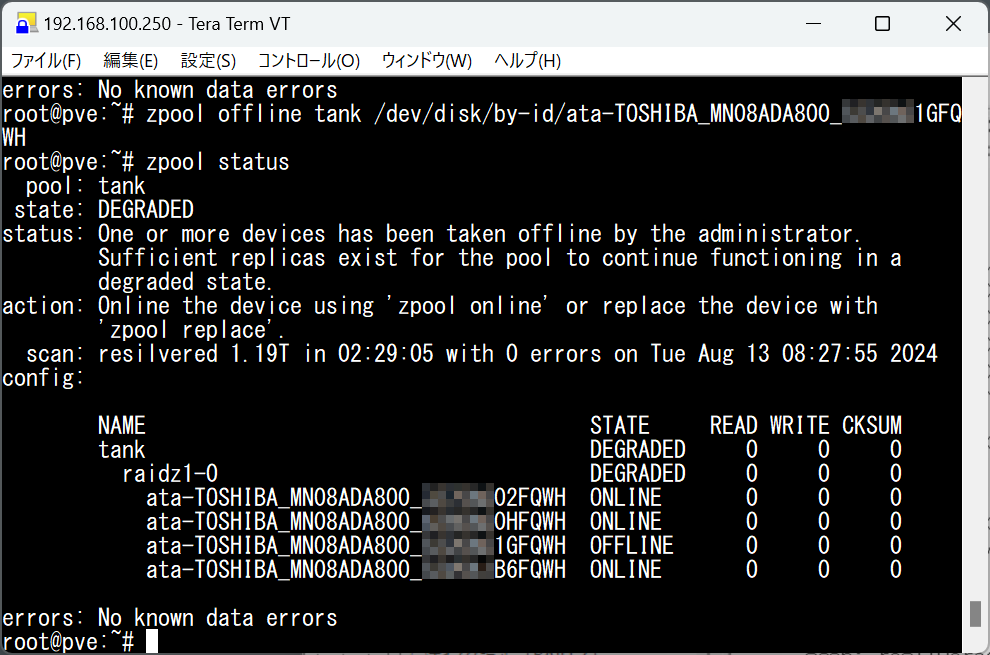Click the DEGRADED pool state text
The width and height of the screenshot is (990, 655).
[x=146, y=210]
